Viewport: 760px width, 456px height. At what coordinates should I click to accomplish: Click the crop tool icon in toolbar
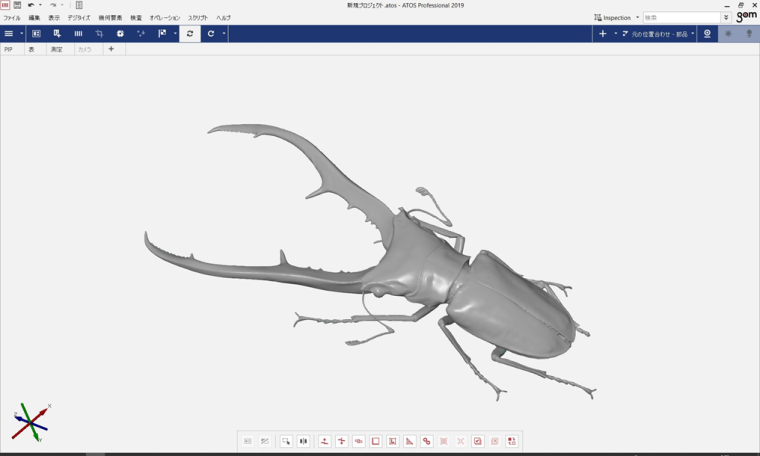coord(99,34)
